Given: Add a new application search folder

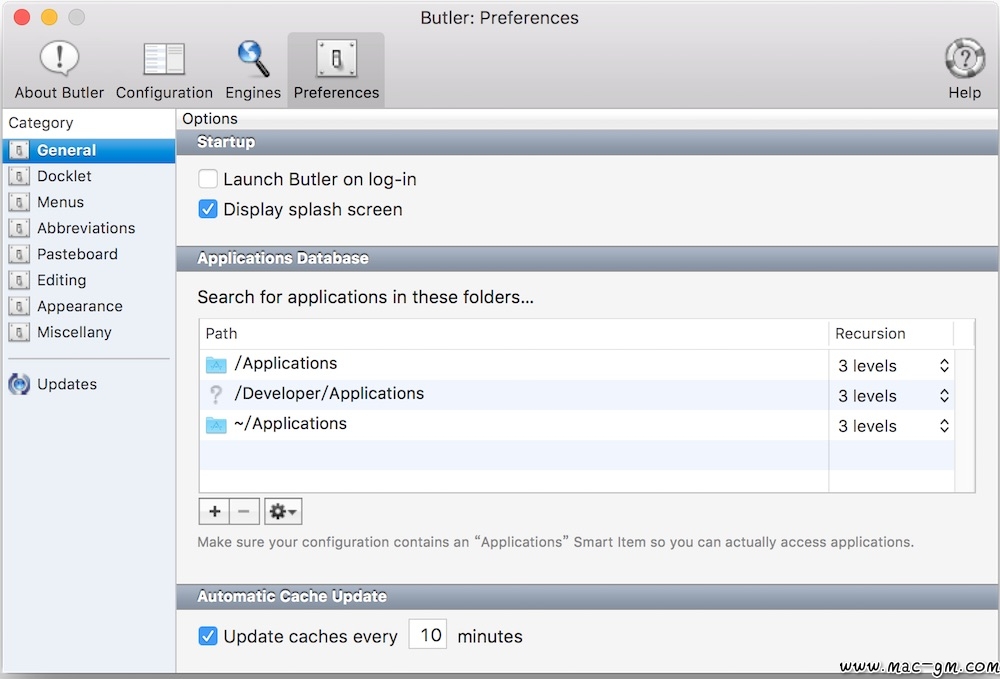Looking at the screenshot, I should [214, 511].
